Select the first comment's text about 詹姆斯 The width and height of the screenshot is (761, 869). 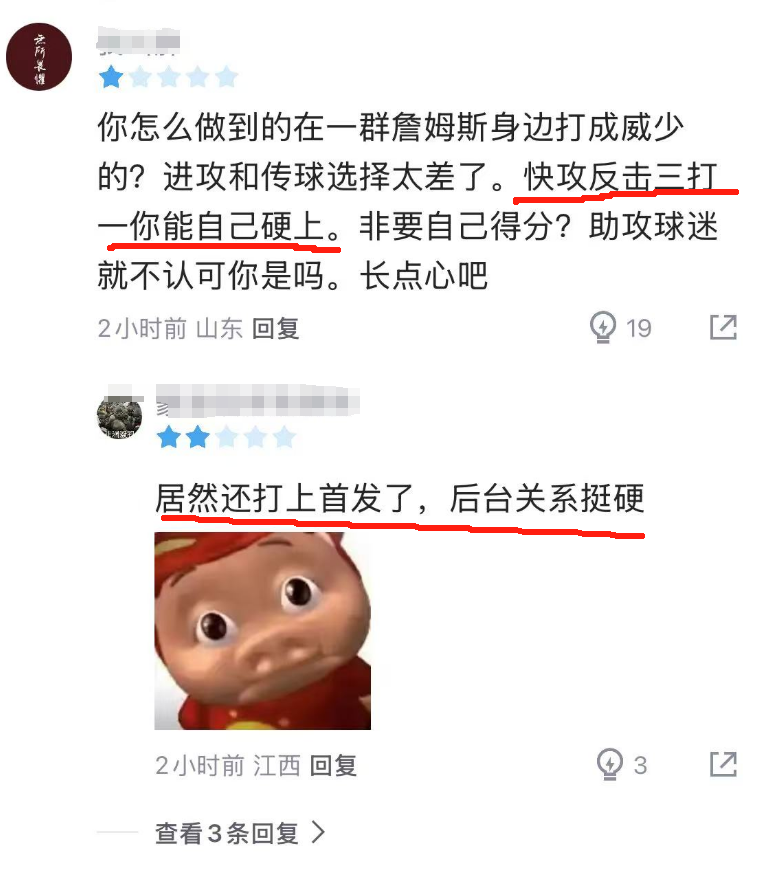(x=407, y=201)
